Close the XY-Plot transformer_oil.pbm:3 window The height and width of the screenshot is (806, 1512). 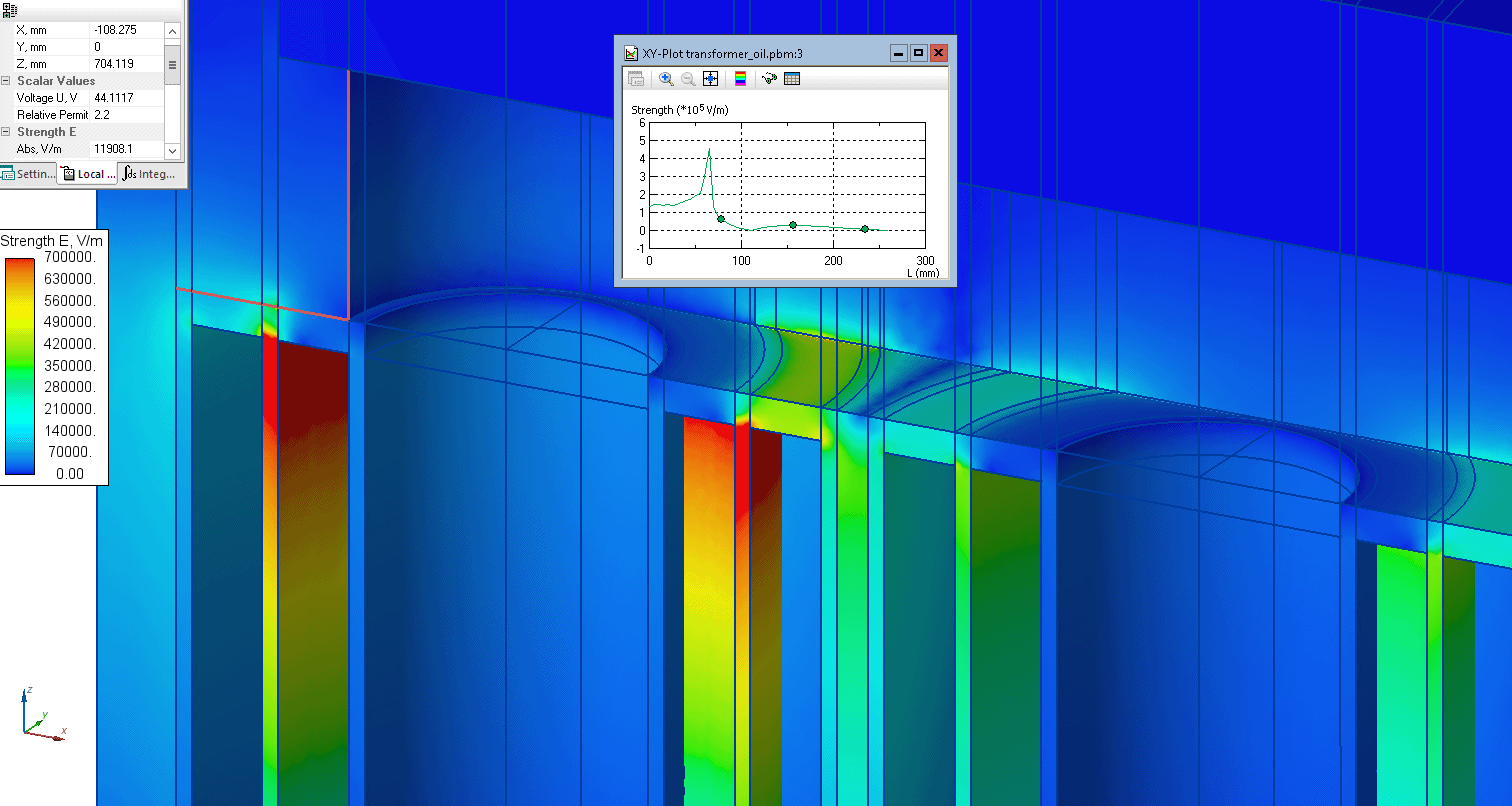tap(938, 53)
